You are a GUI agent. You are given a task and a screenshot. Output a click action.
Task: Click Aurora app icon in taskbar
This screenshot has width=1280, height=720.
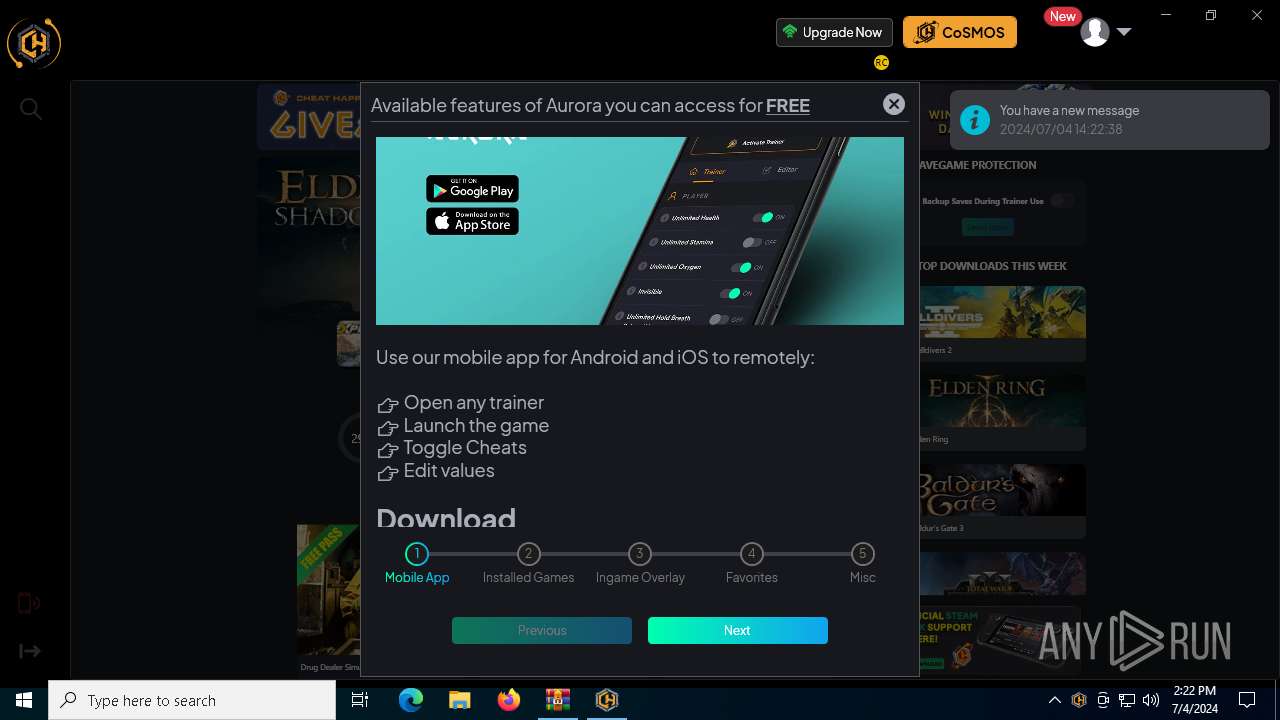(607, 700)
